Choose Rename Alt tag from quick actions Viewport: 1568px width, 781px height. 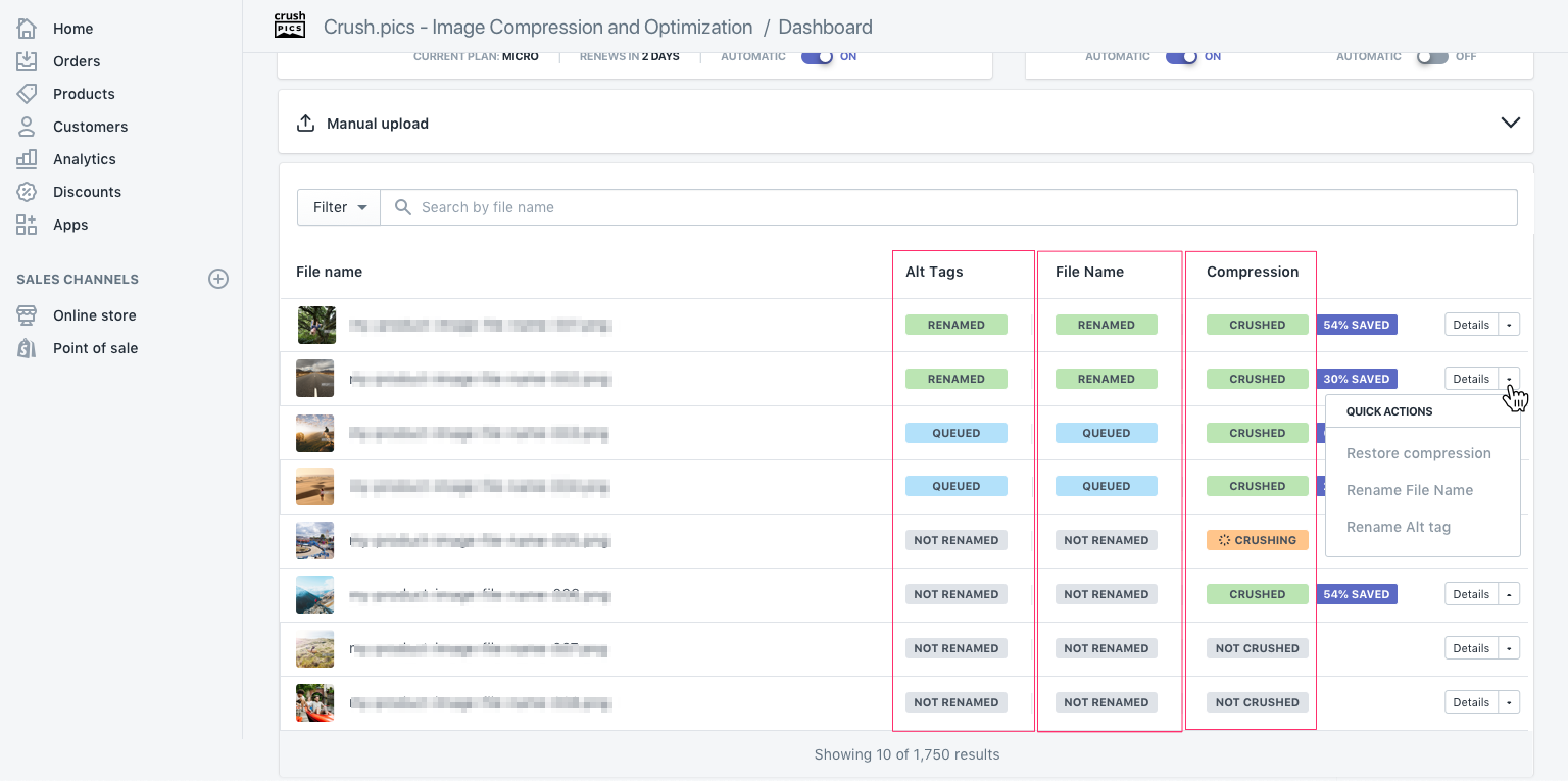(x=1398, y=527)
